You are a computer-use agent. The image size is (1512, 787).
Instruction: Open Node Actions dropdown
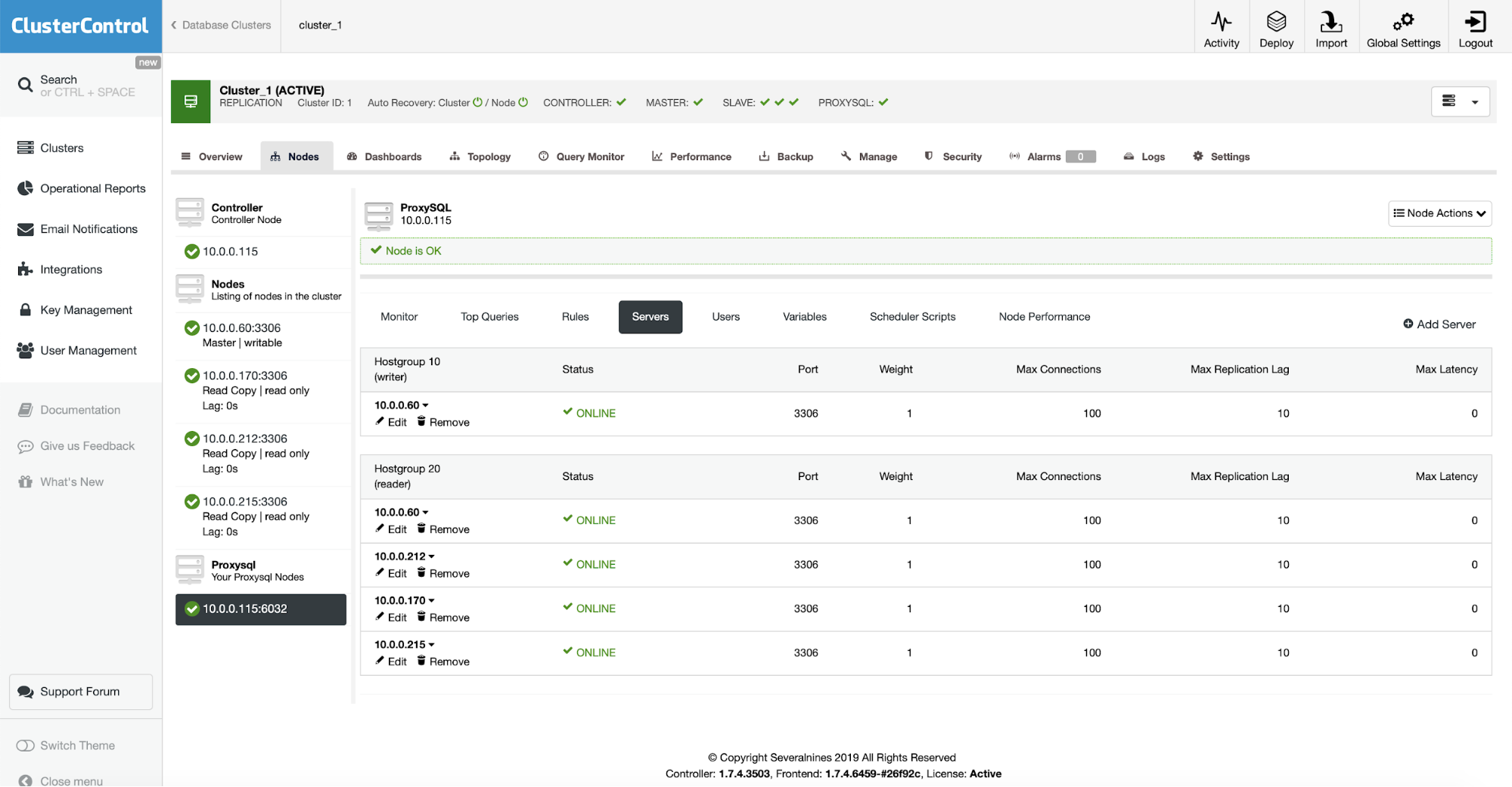coord(1439,213)
